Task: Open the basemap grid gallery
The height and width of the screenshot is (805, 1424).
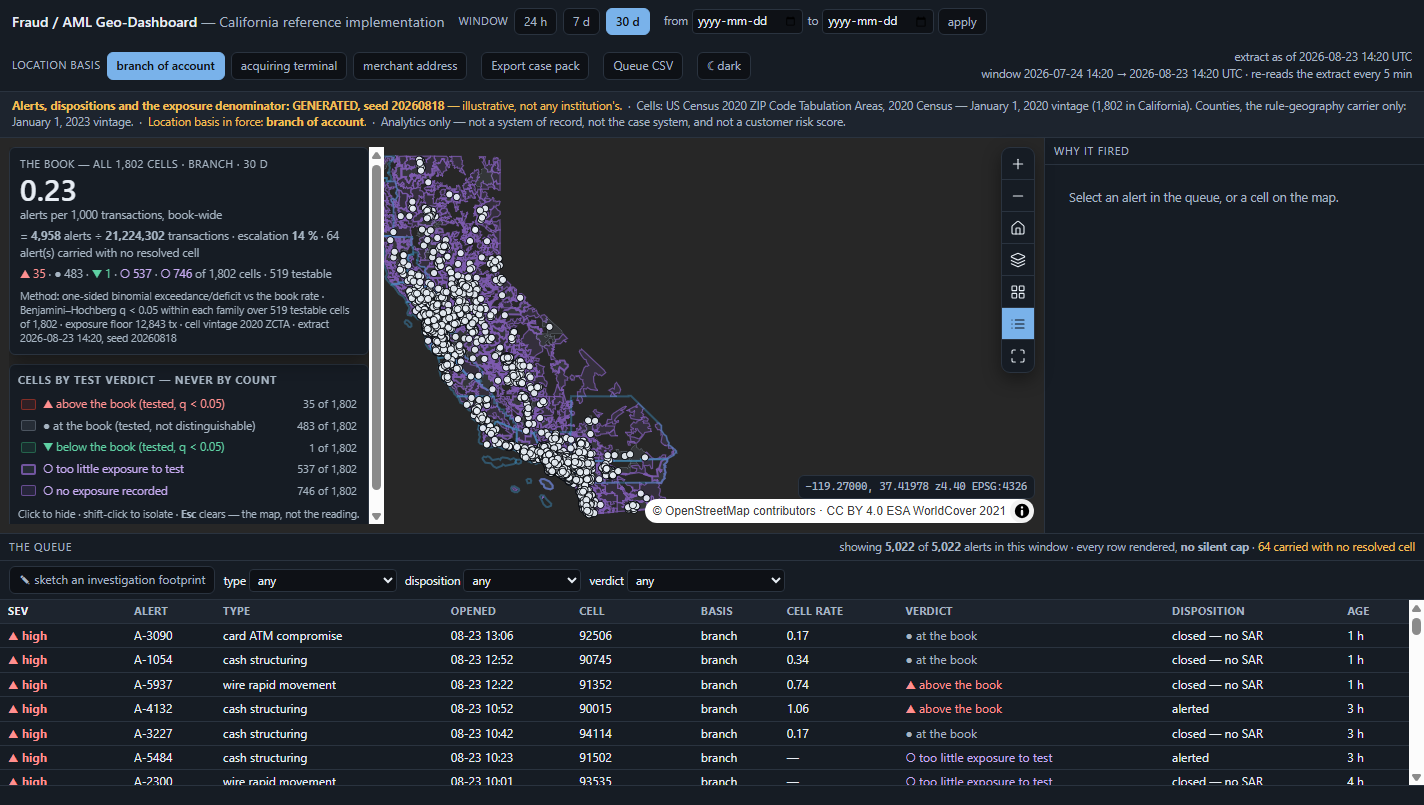Action: tap(1018, 292)
